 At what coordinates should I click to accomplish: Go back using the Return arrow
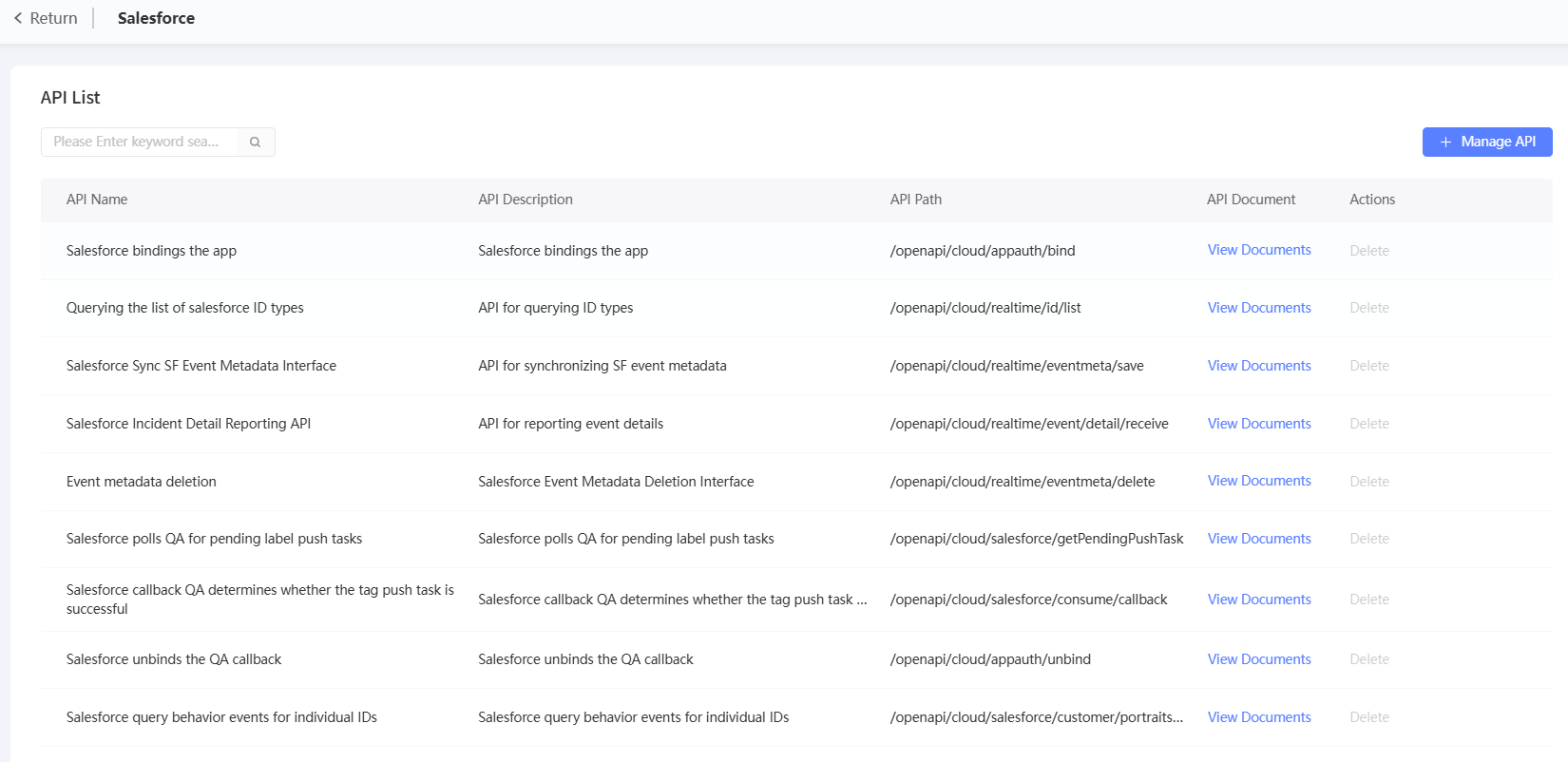46,18
